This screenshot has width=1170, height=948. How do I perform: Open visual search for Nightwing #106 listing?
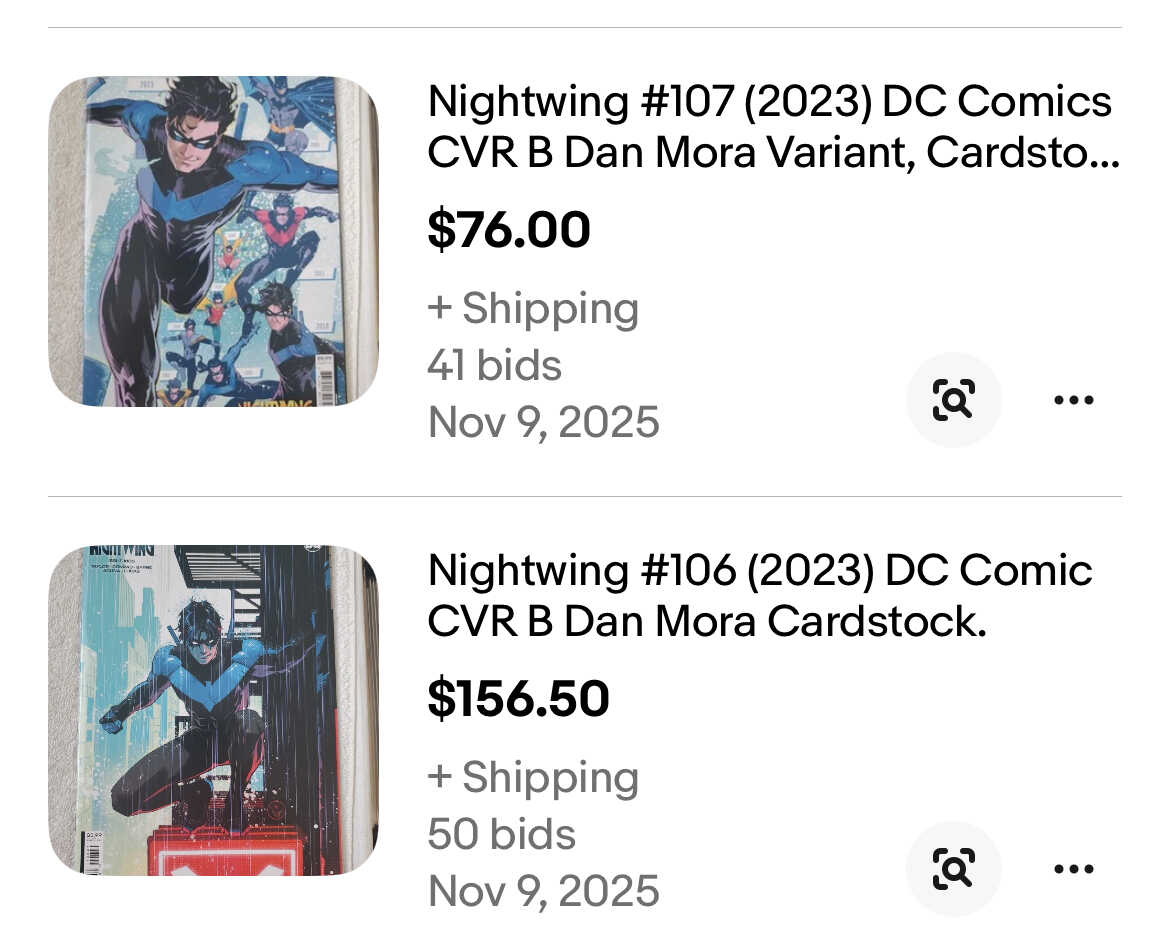pos(953,869)
